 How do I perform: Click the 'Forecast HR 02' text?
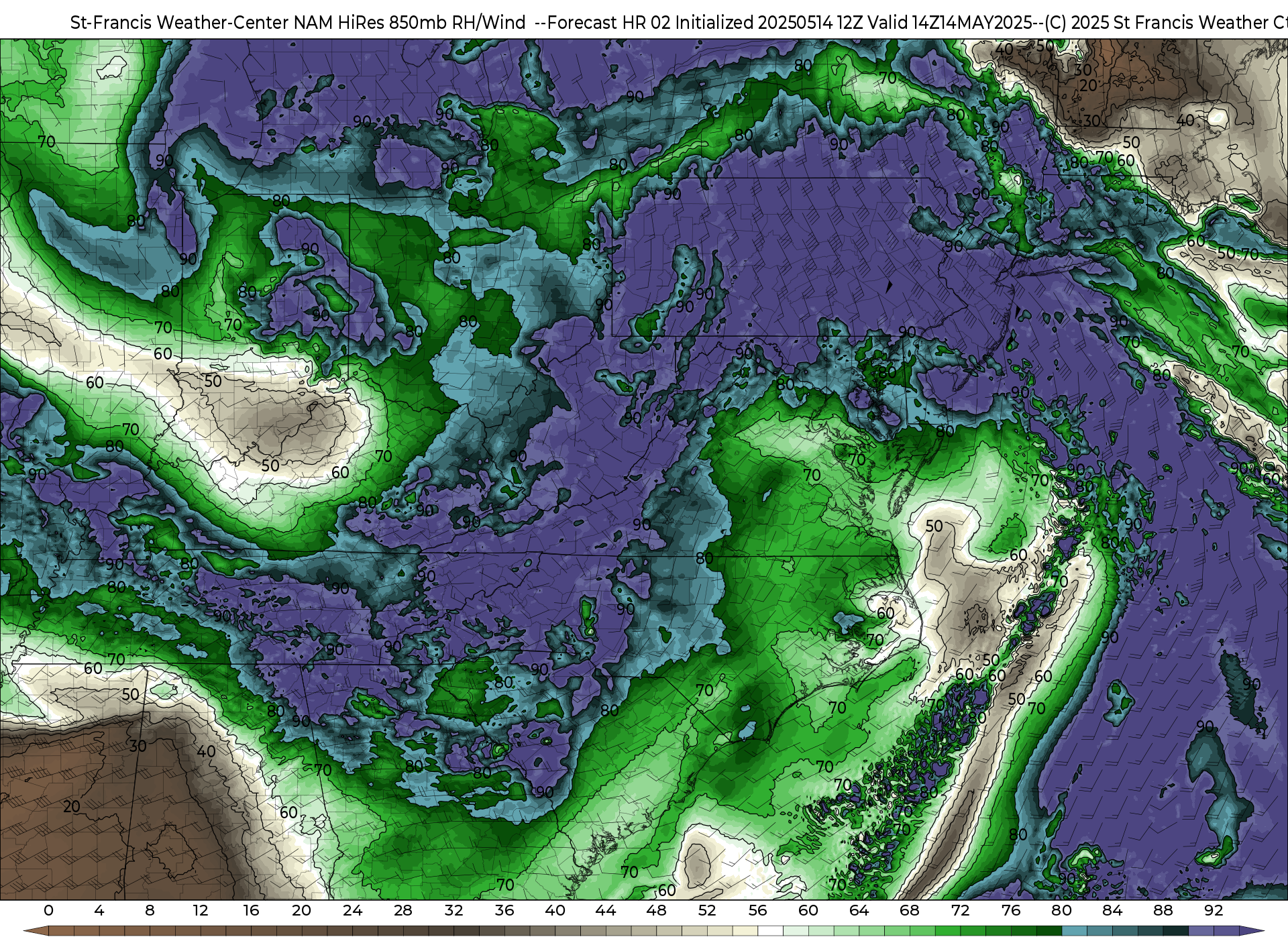[x=608, y=22]
